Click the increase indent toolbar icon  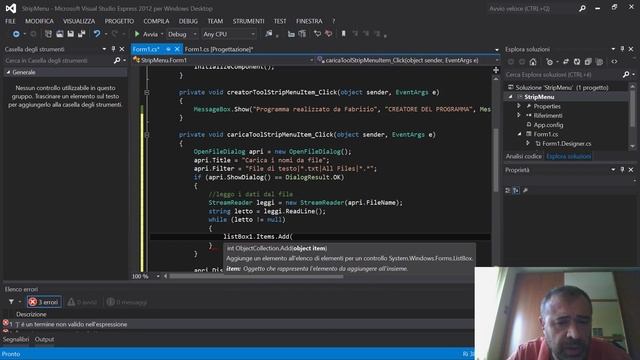tap(302, 34)
